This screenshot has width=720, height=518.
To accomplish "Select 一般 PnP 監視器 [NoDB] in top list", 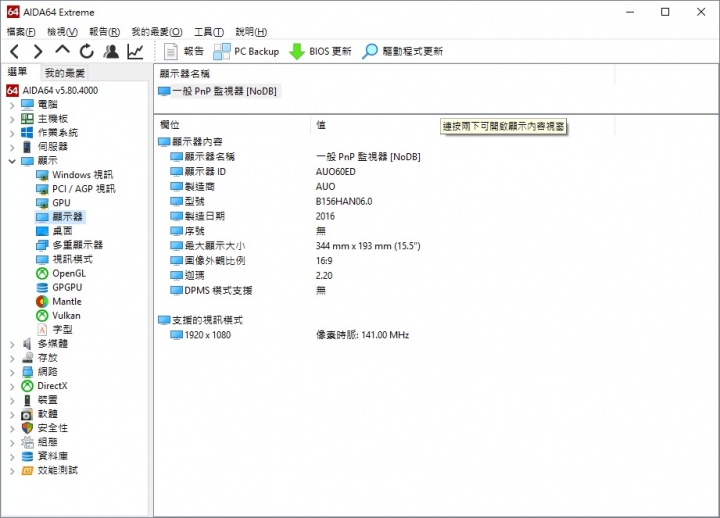I will coord(218,91).
